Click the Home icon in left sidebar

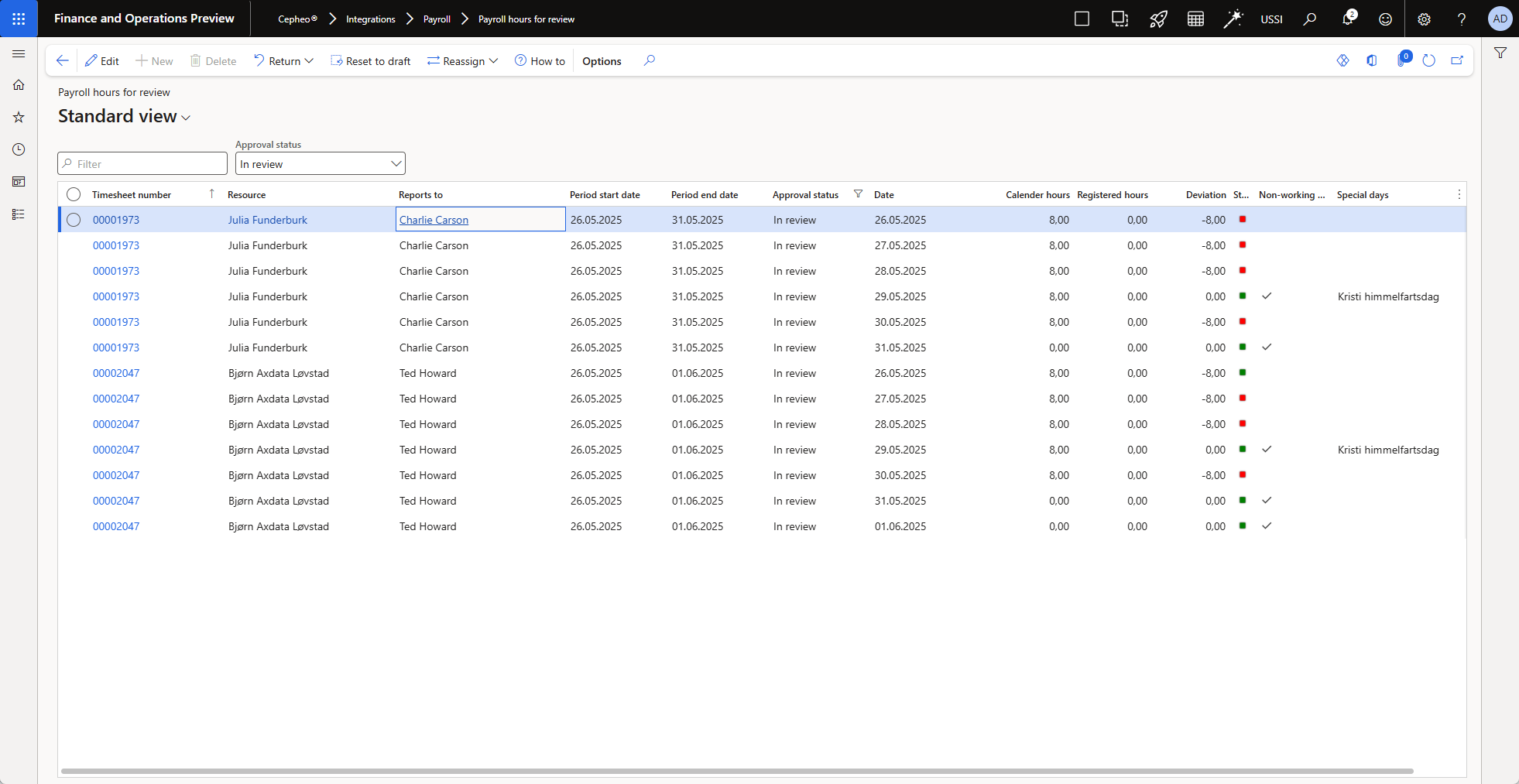(x=19, y=85)
